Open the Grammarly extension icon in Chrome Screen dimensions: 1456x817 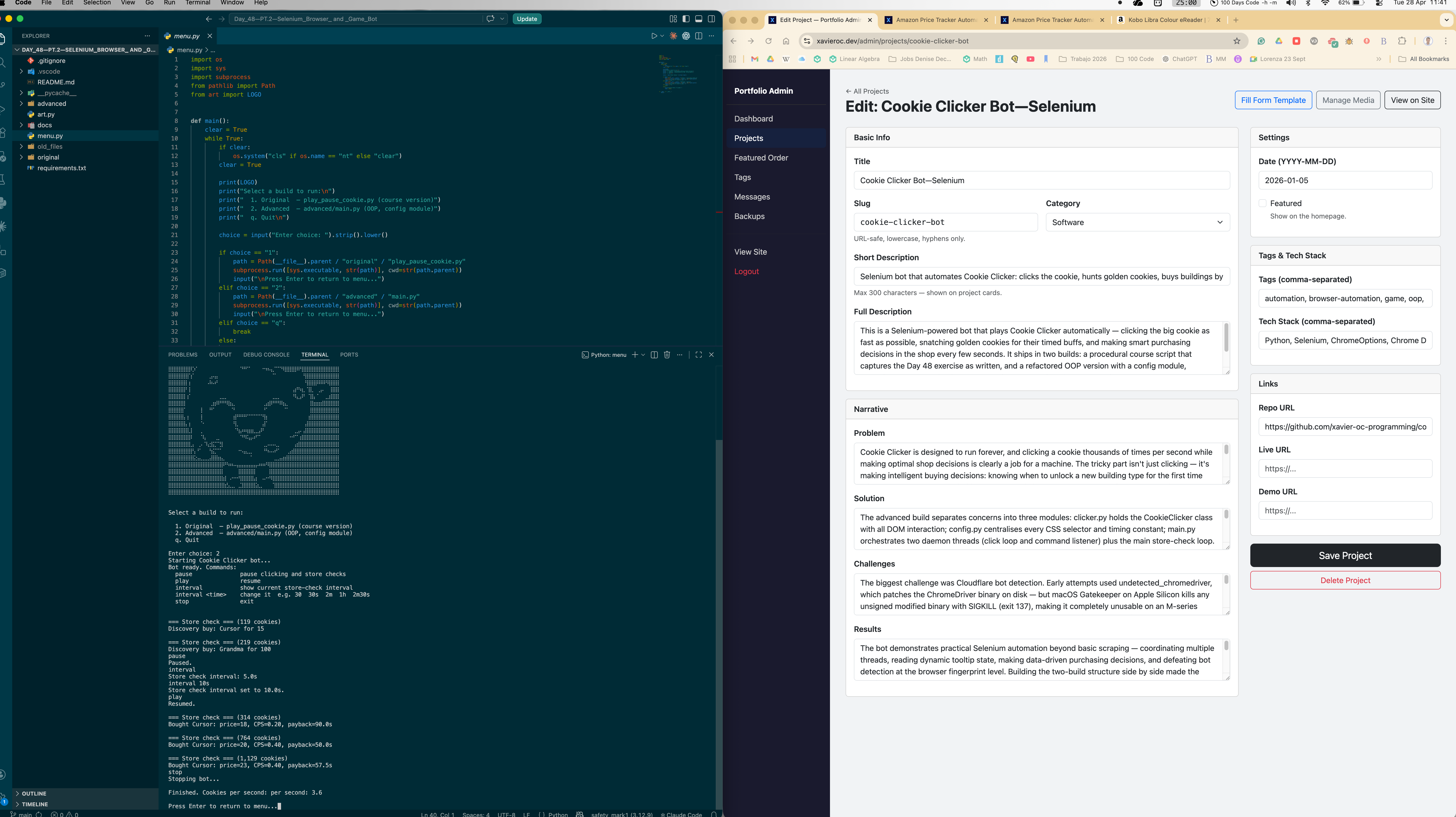point(1261,41)
